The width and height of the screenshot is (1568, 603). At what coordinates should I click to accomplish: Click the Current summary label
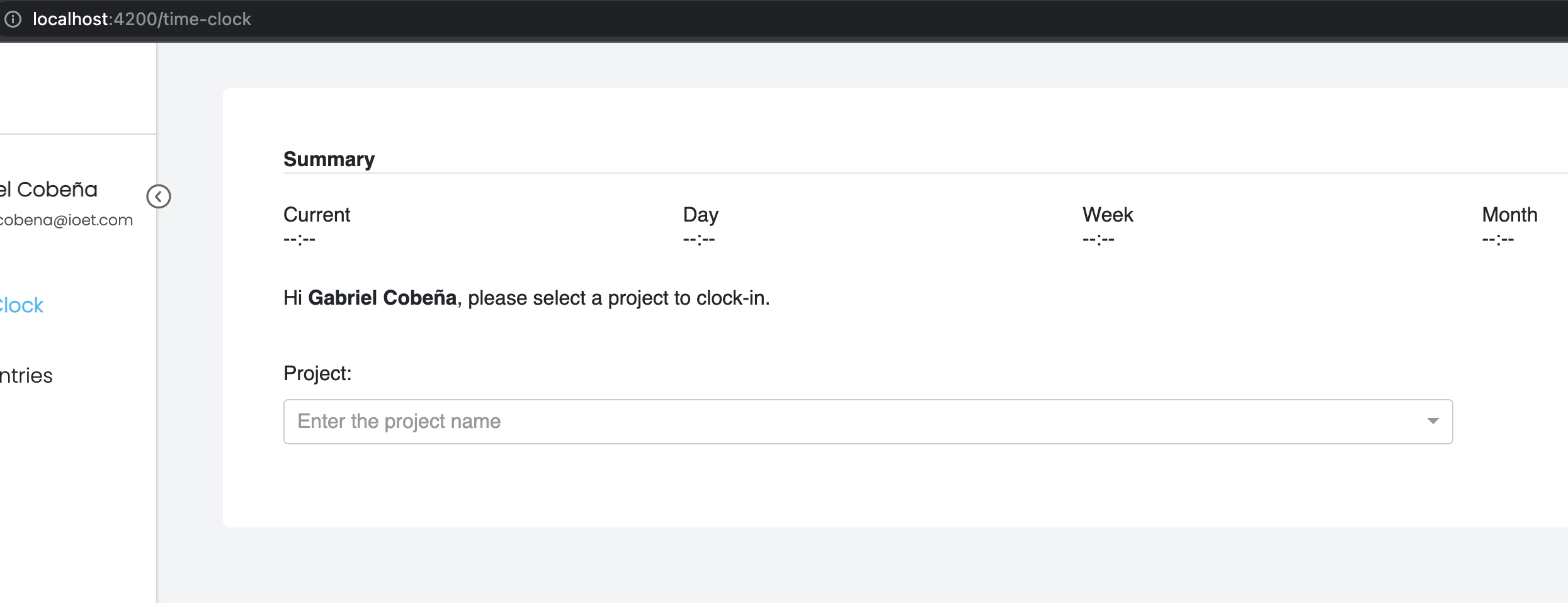pos(317,215)
